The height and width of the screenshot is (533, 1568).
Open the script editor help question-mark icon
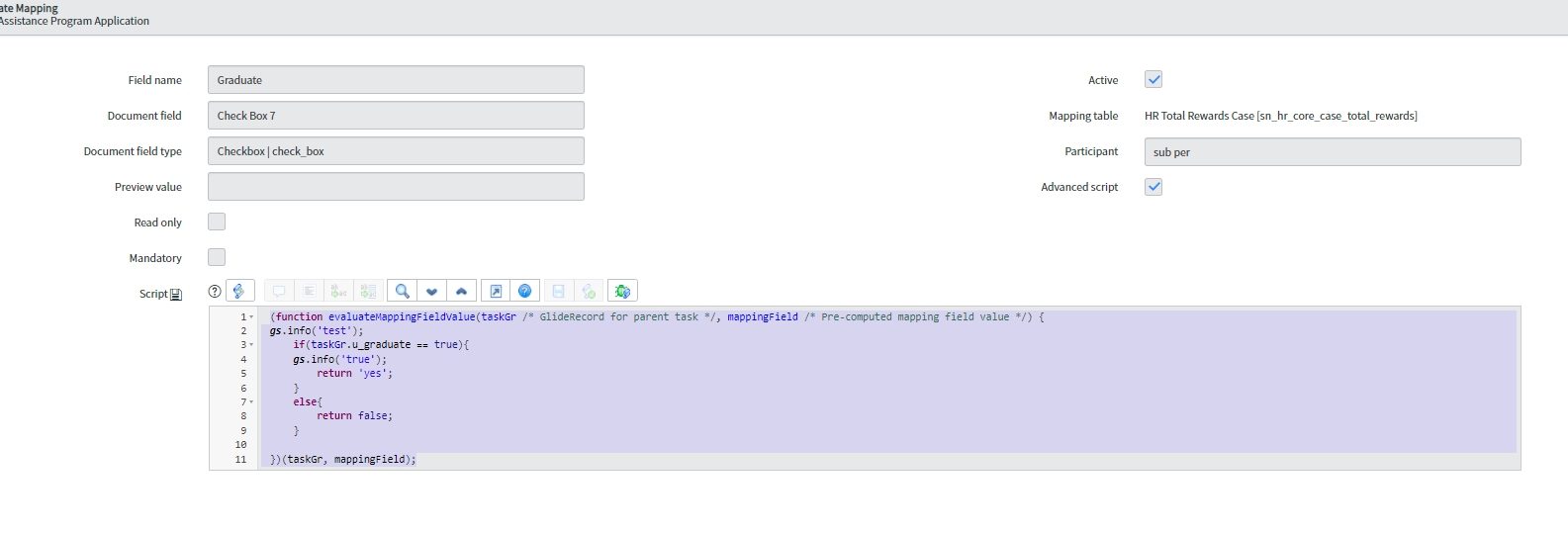click(x=215, y=291)
